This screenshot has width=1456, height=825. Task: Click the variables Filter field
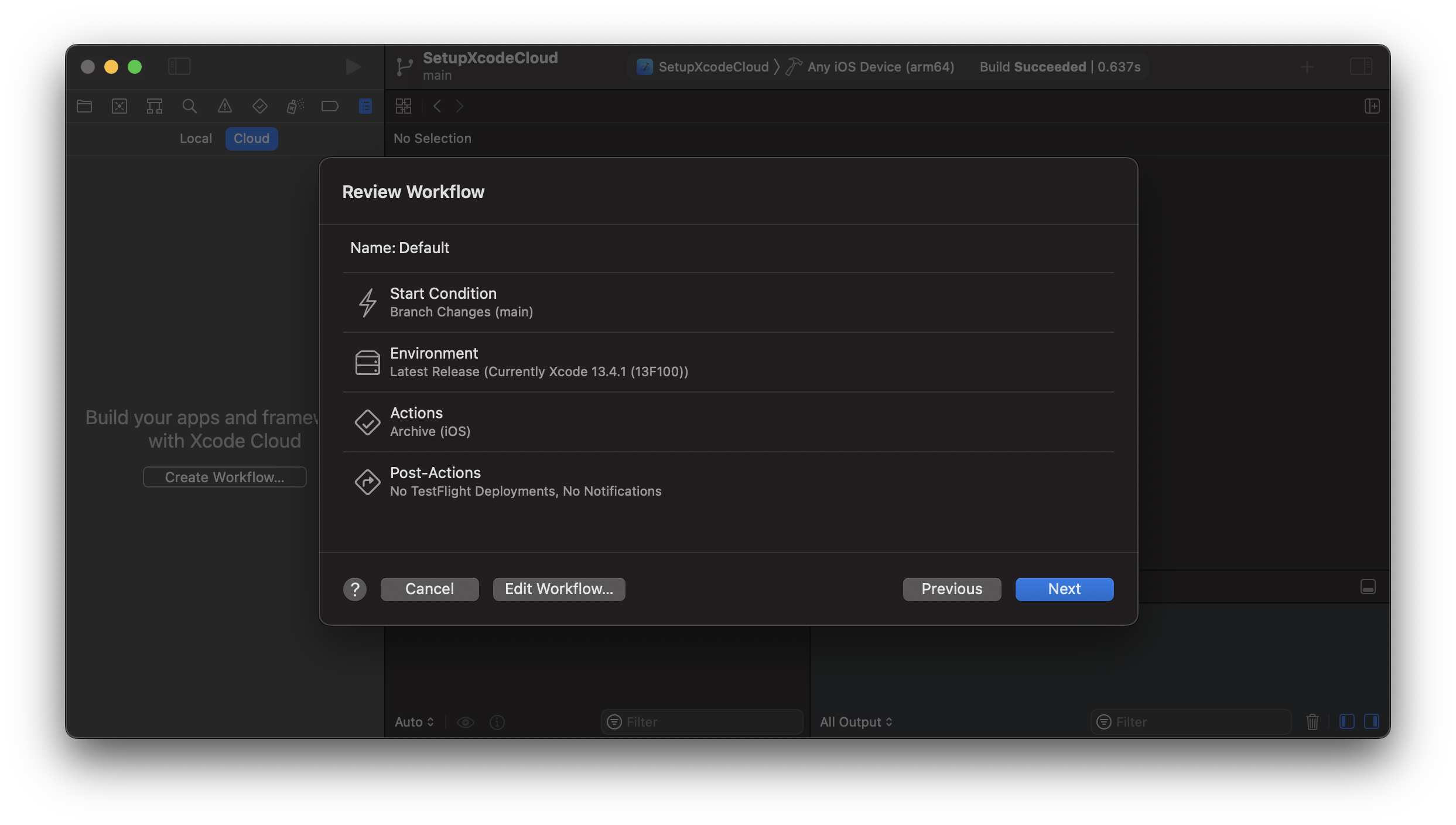(702, 722)
